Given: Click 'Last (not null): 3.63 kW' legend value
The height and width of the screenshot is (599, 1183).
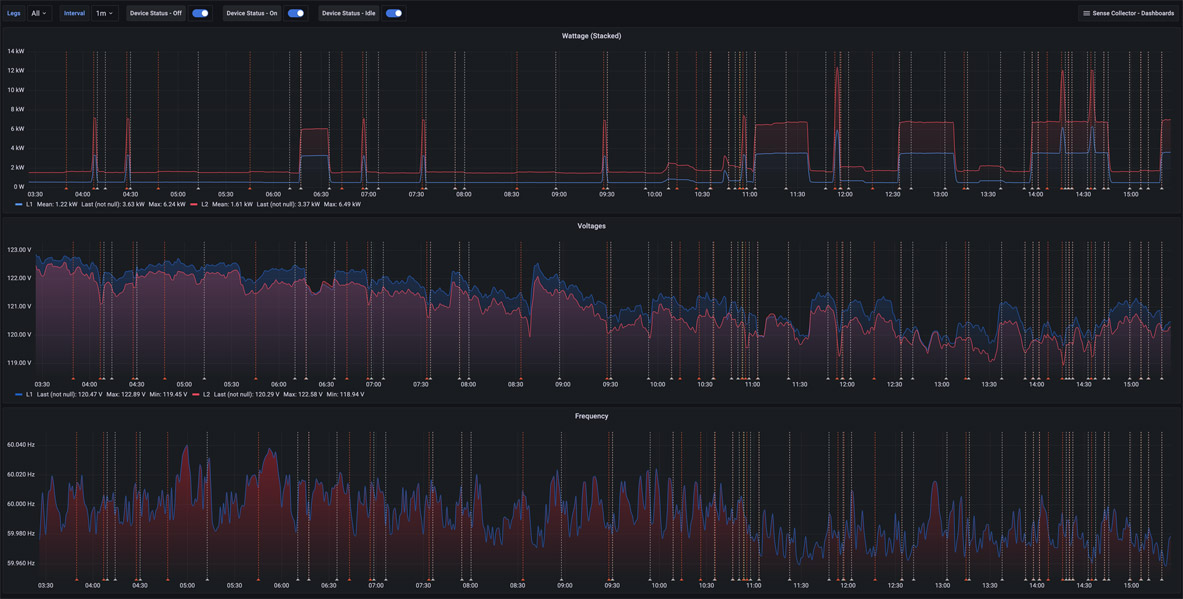Looking at the screenshot, I should (x=112, y=204).
